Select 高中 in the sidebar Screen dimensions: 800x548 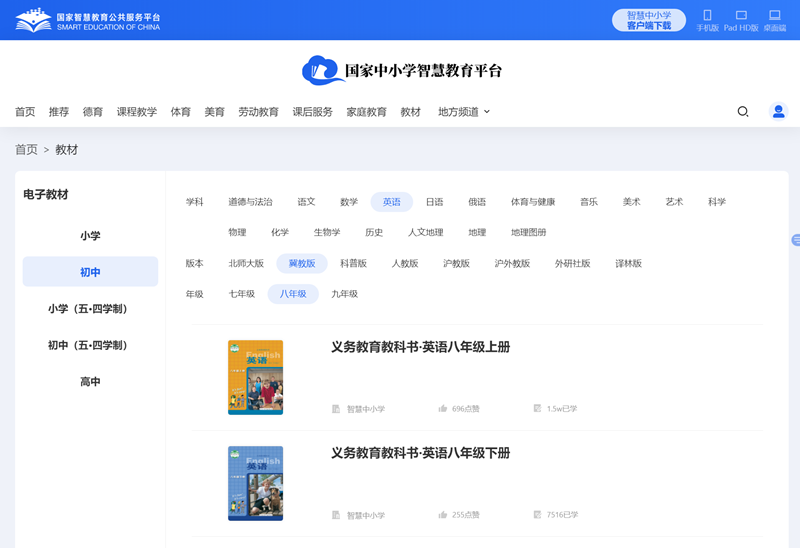pyautogui.click(x=90, y=382)
